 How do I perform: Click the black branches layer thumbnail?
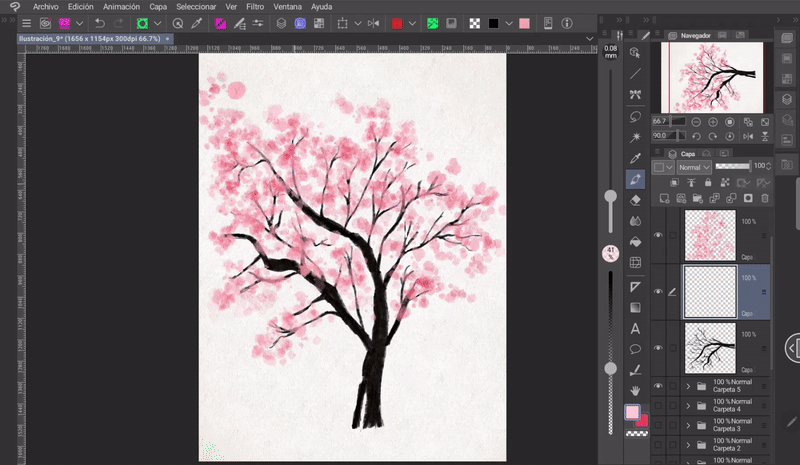(x=709, y=347)
